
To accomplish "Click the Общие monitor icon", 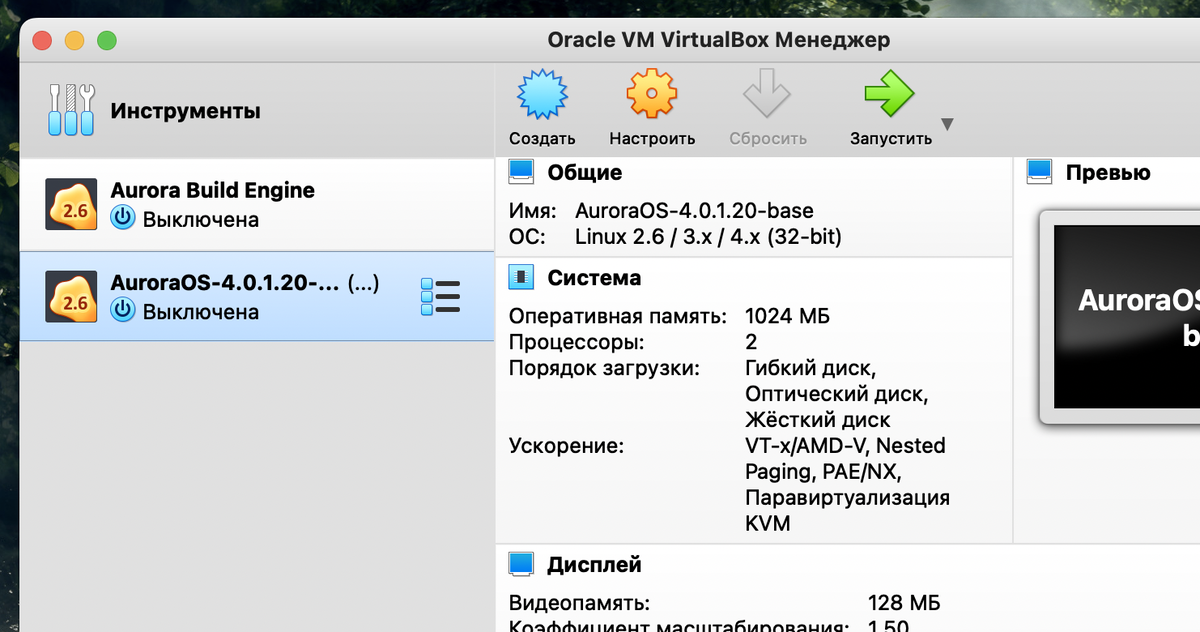I will pos(521,172).
